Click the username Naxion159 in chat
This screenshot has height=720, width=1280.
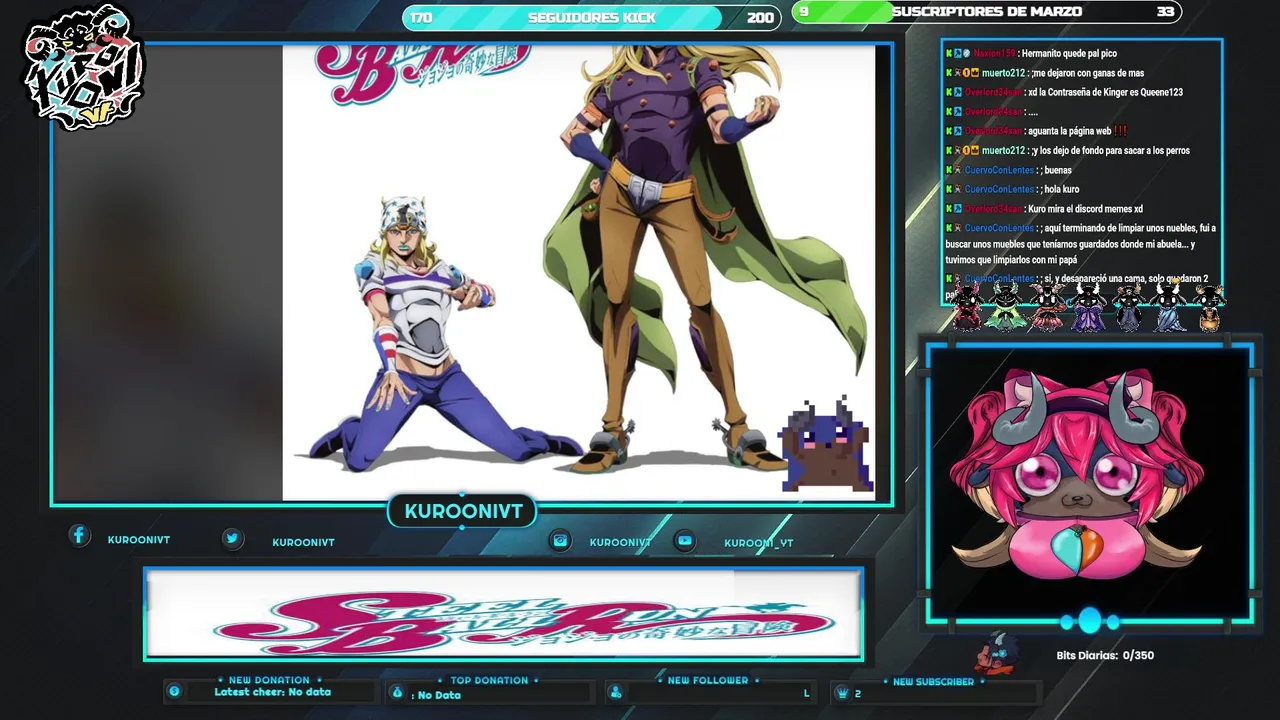[995, 53]
